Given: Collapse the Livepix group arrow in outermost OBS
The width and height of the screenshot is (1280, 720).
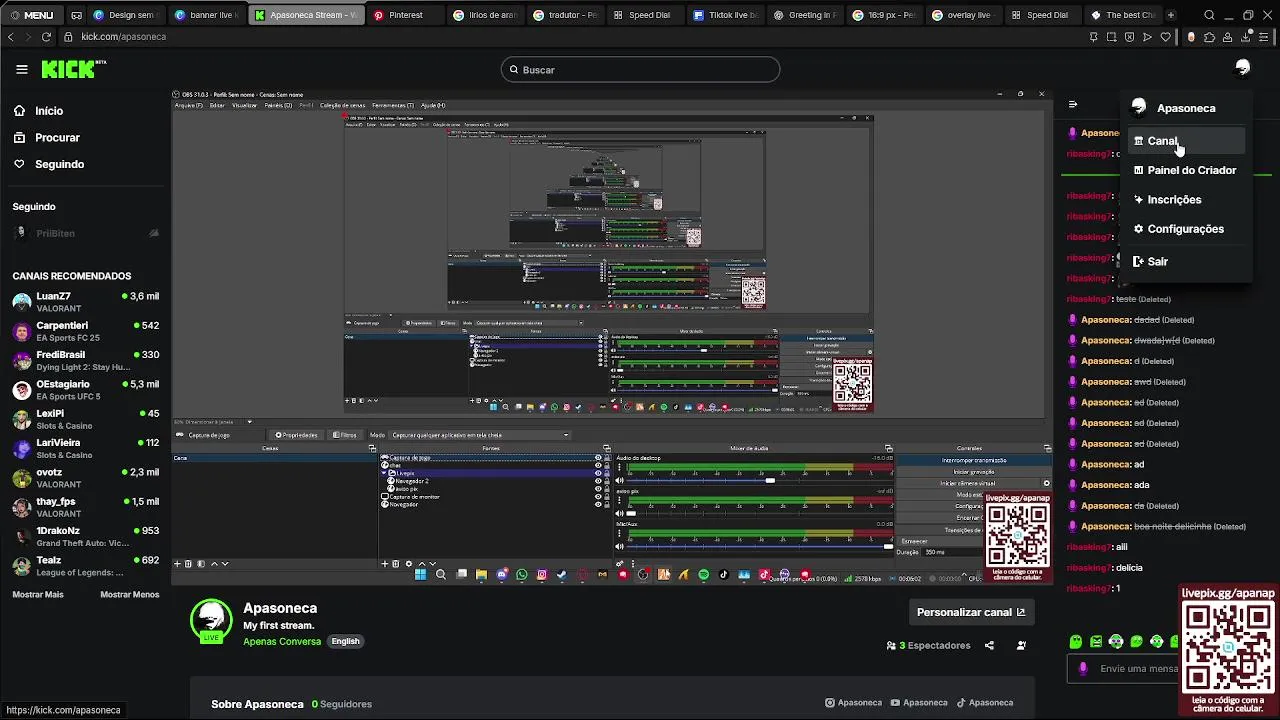Looking at the screenshot, I should [385, 473].
